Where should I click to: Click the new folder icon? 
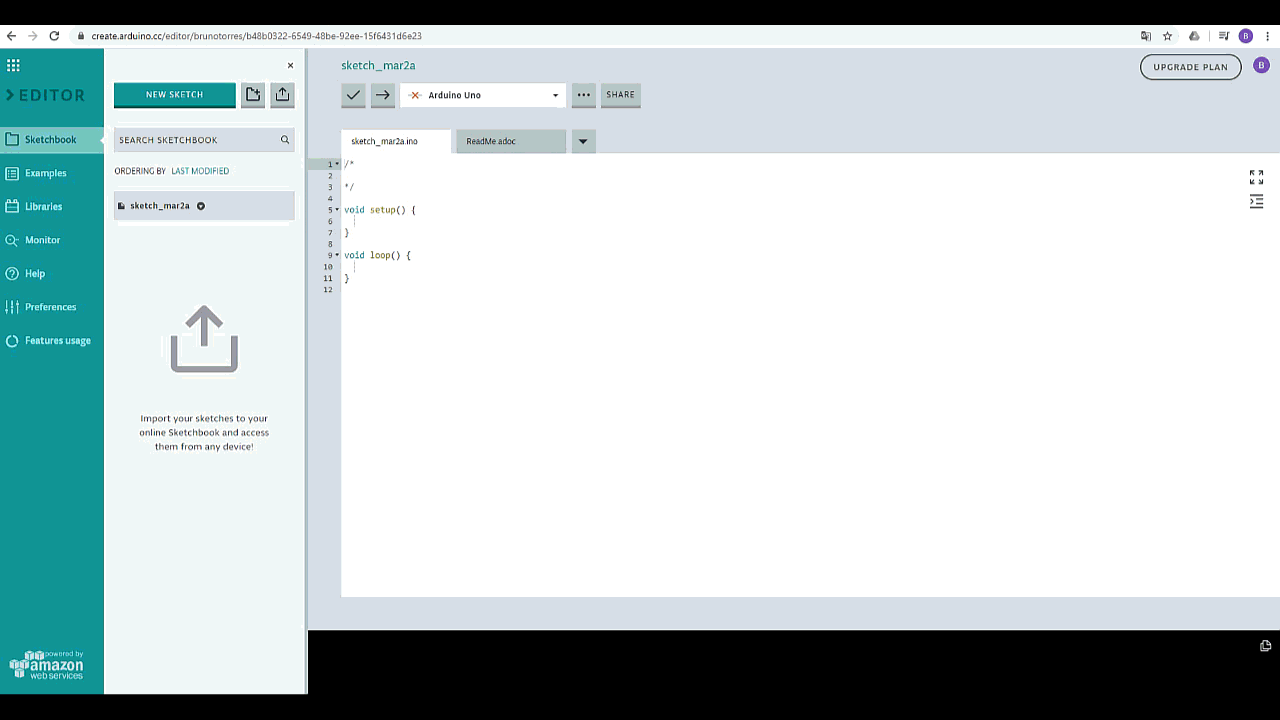pyautogui.click(x=253, y=94)
